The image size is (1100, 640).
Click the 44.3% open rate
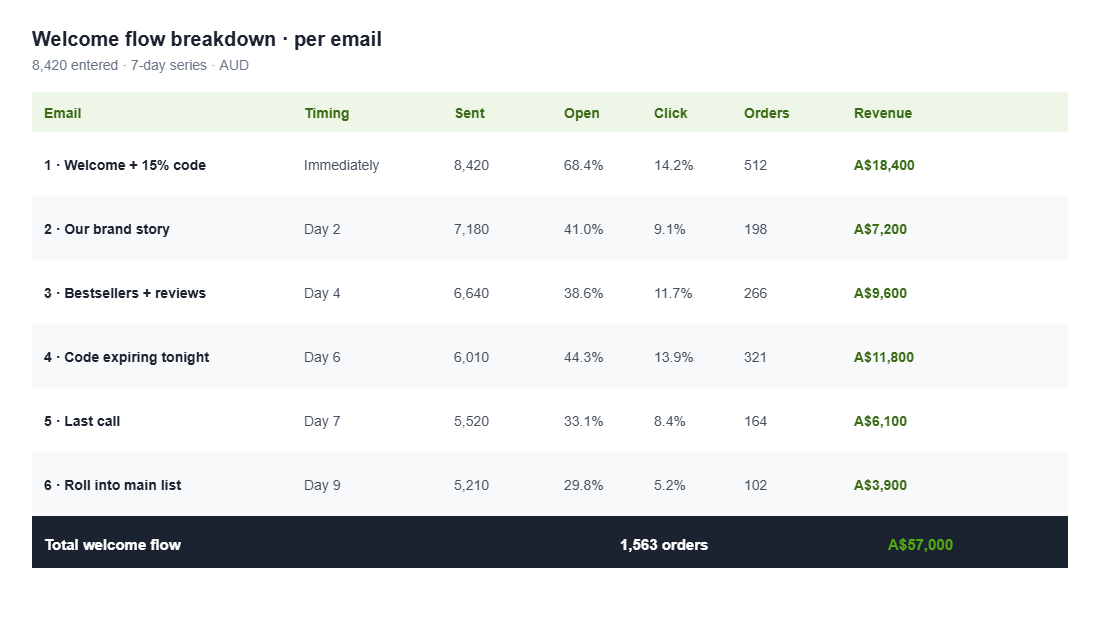583,356
